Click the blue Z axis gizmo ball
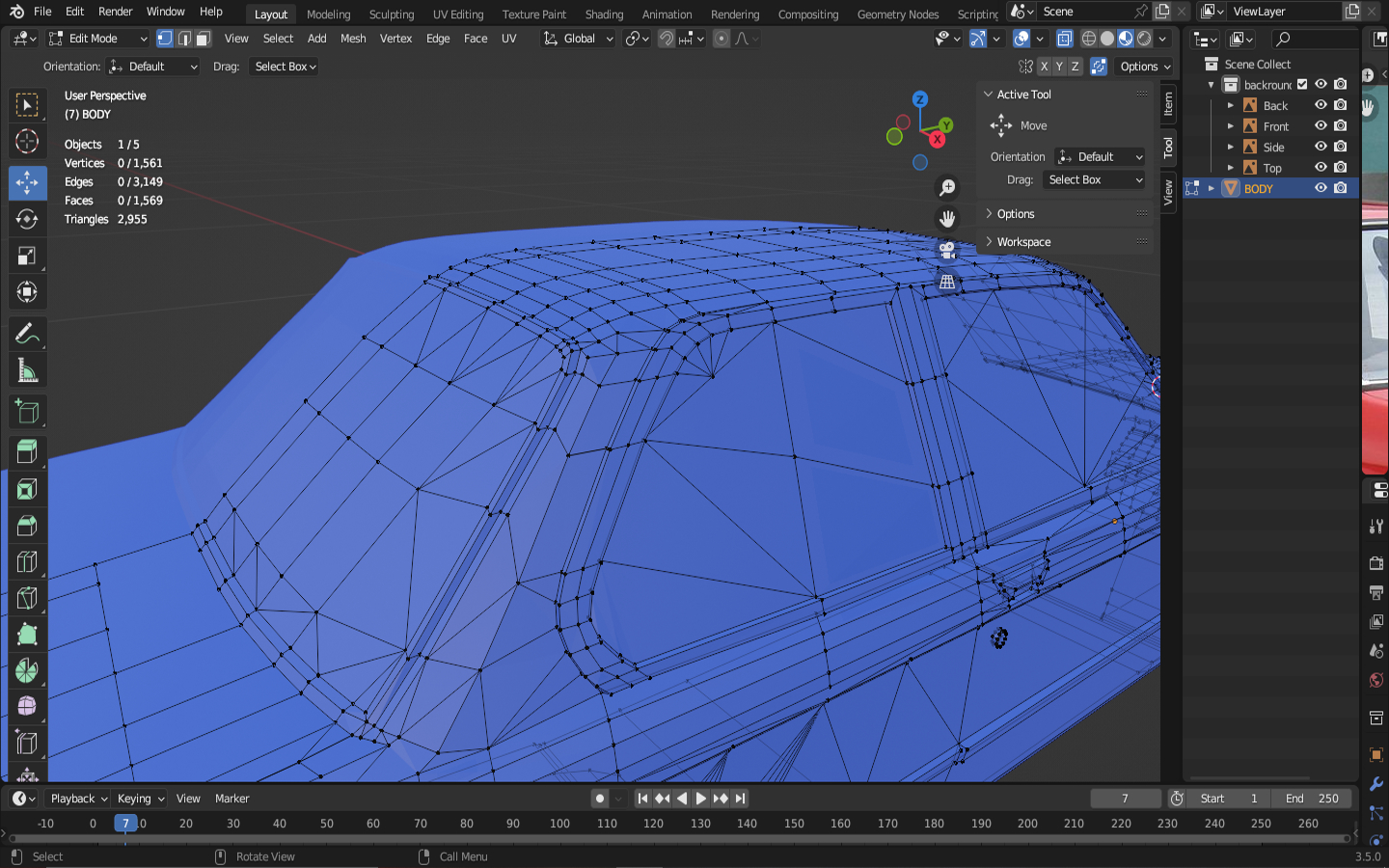1389x868 pixels. (920, 99)
